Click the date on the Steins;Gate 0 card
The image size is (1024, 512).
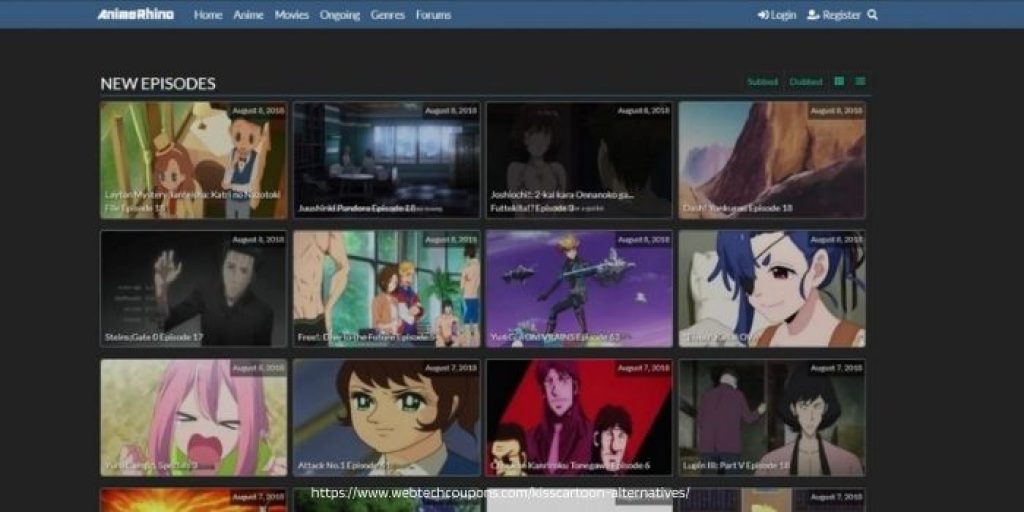click(x=258, y=240)
